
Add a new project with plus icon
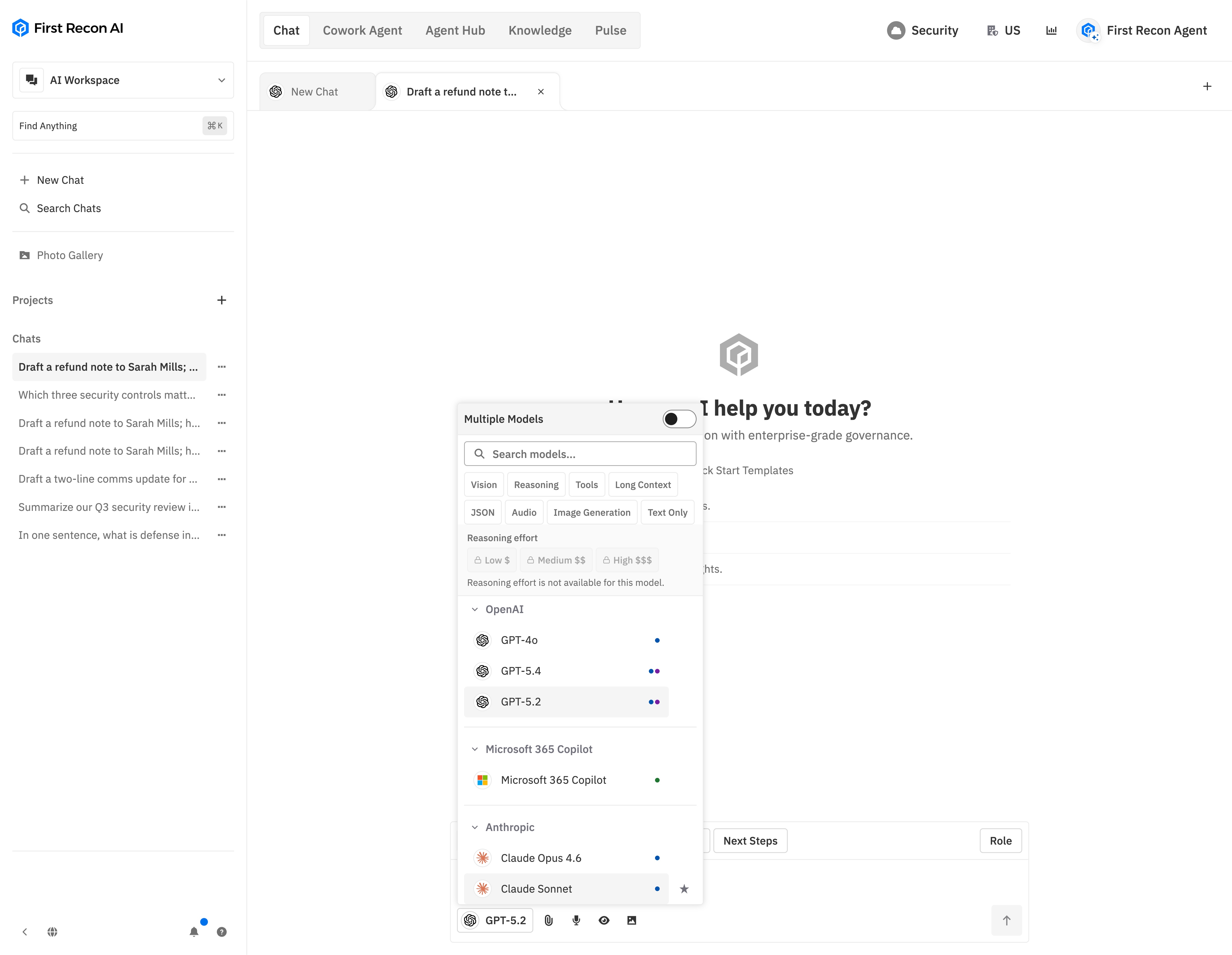(222, 300)
